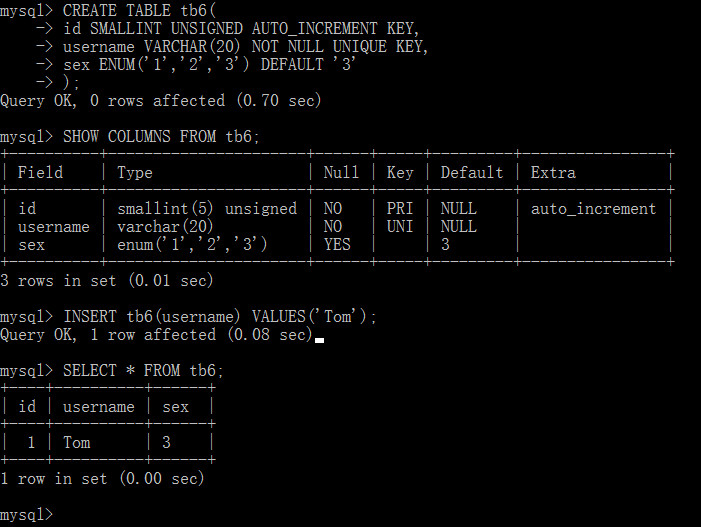Image resolution: width=701 pixels, height=527 pixels.
Task: Click the 'UNI' key value for username
Action: click(x=400, y=227)
